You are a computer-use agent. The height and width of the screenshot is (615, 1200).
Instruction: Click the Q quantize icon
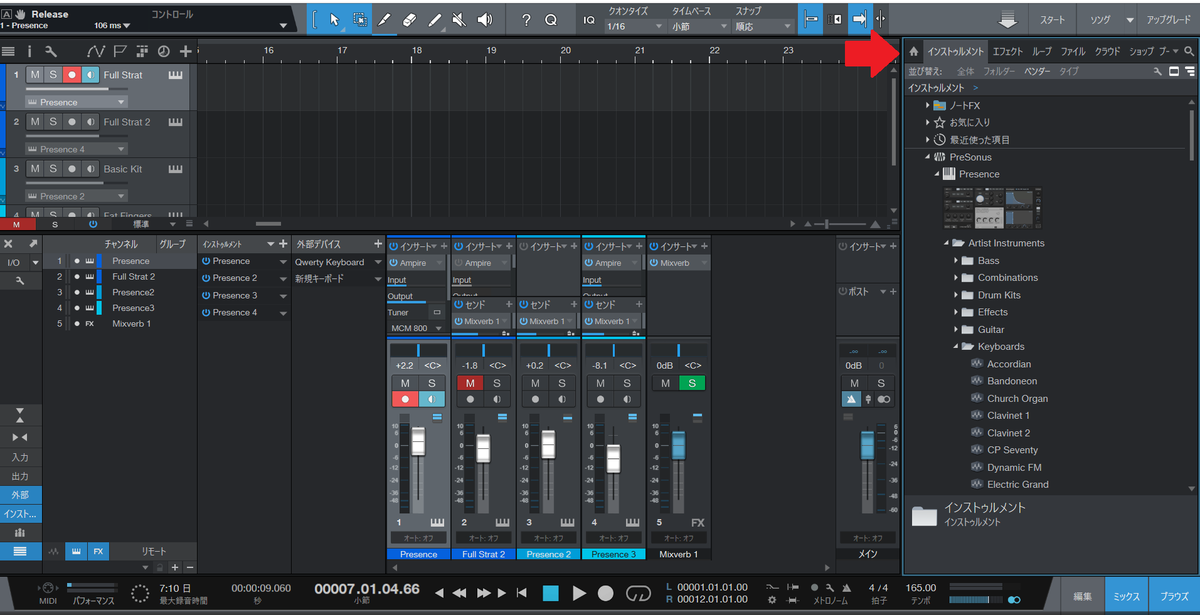click(551, 19)
